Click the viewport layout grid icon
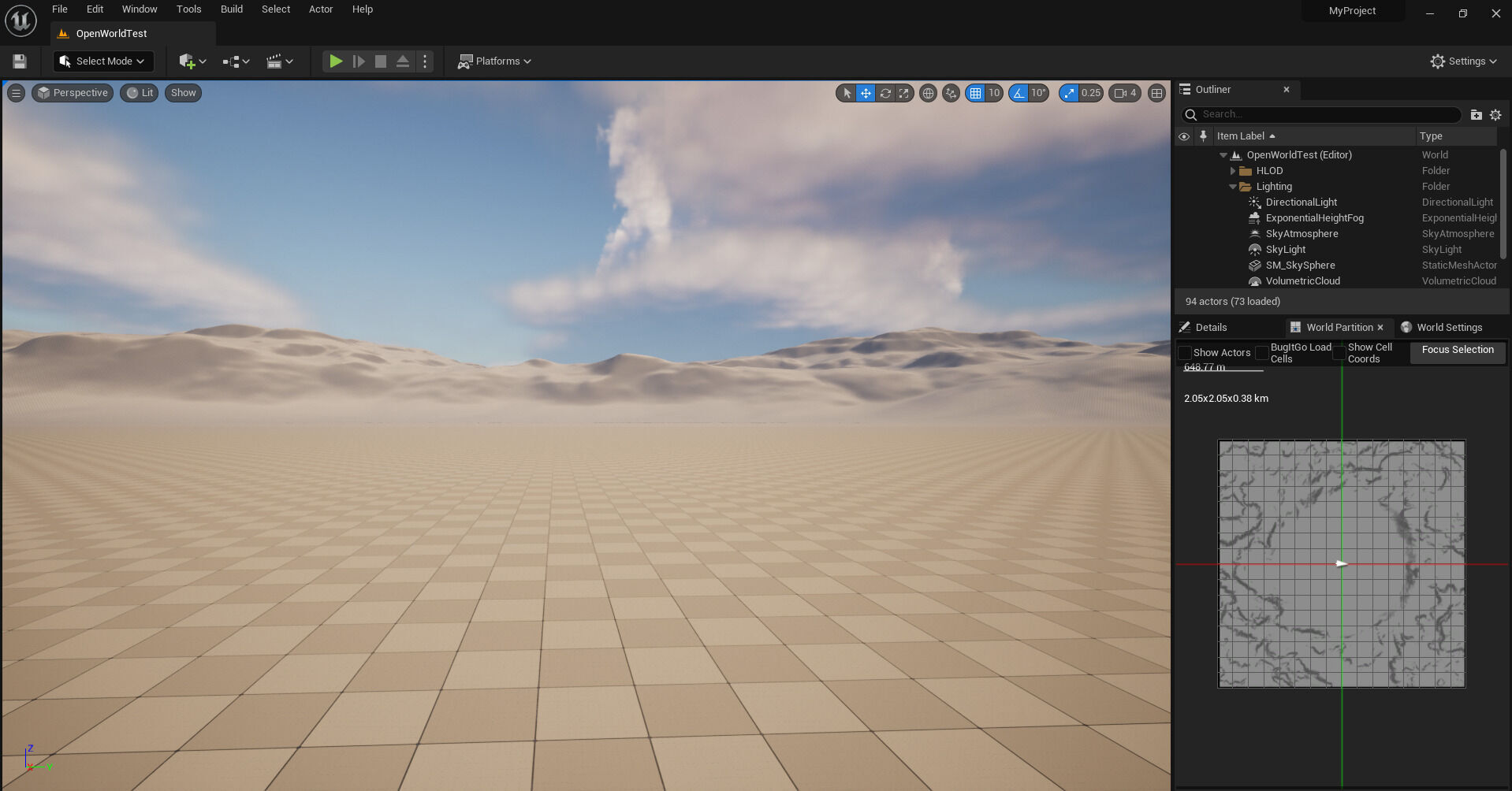 [x=1156, y=93]
